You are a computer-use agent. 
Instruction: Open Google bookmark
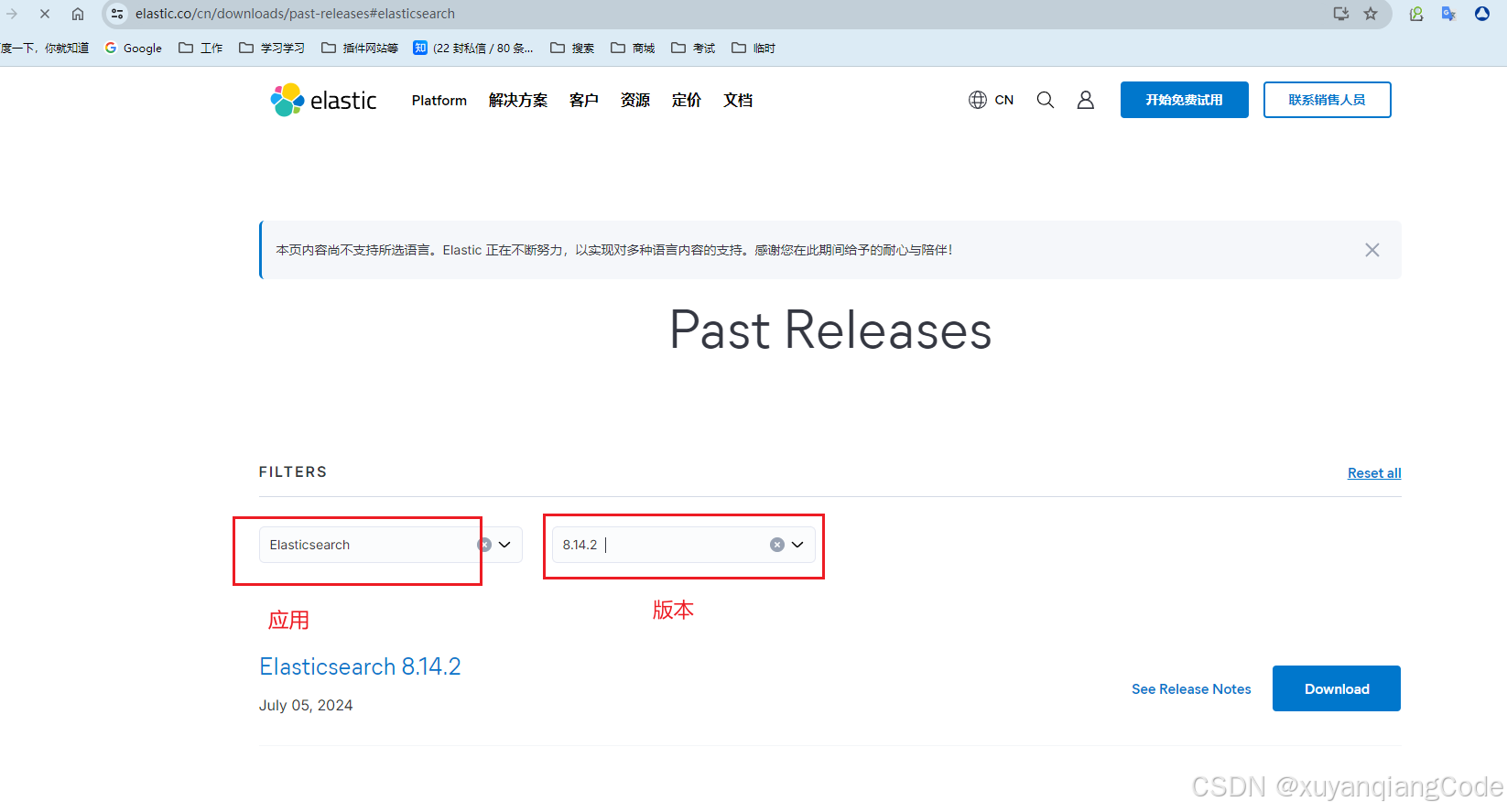tap(134, 48)
